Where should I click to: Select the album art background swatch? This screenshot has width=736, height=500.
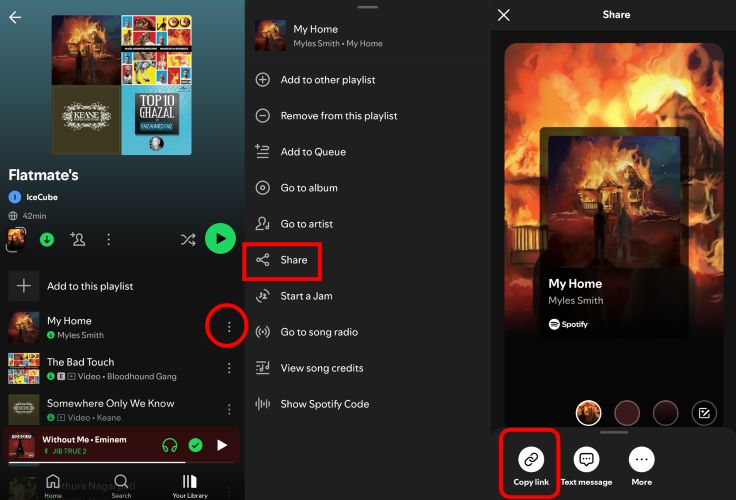(x=588, y=413)
